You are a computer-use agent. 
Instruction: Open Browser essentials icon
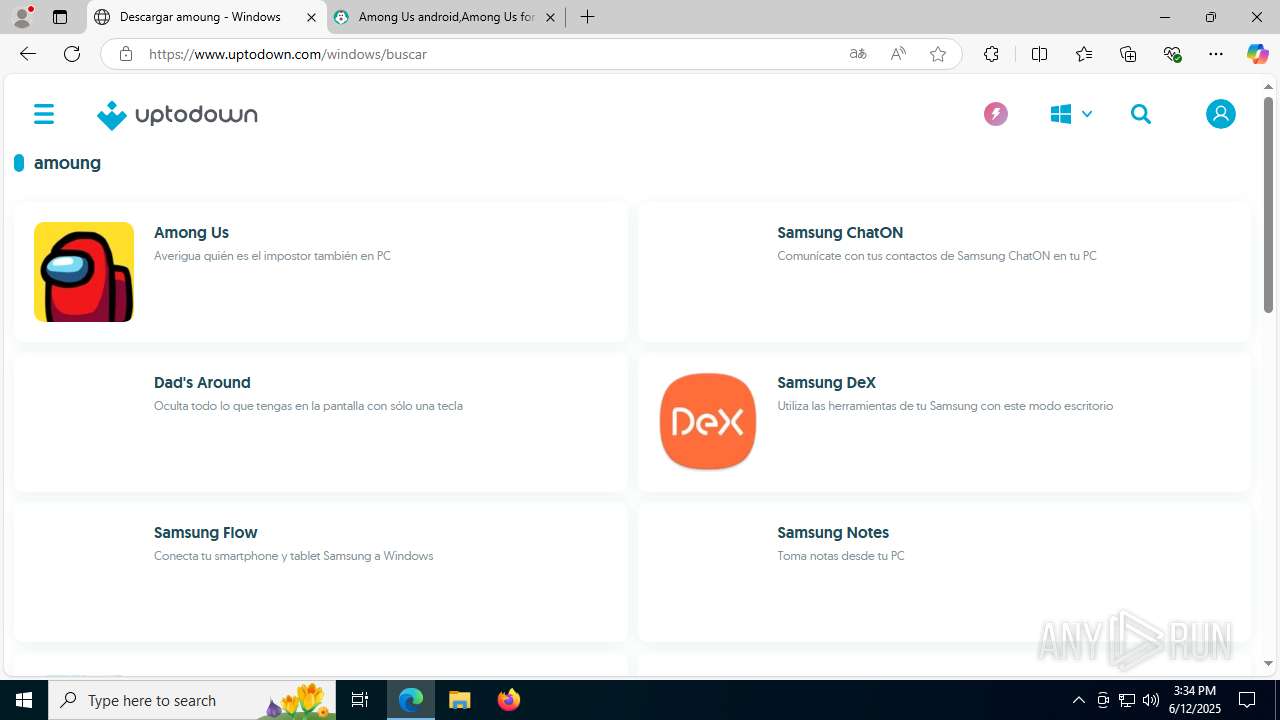tap(1172, 54)
